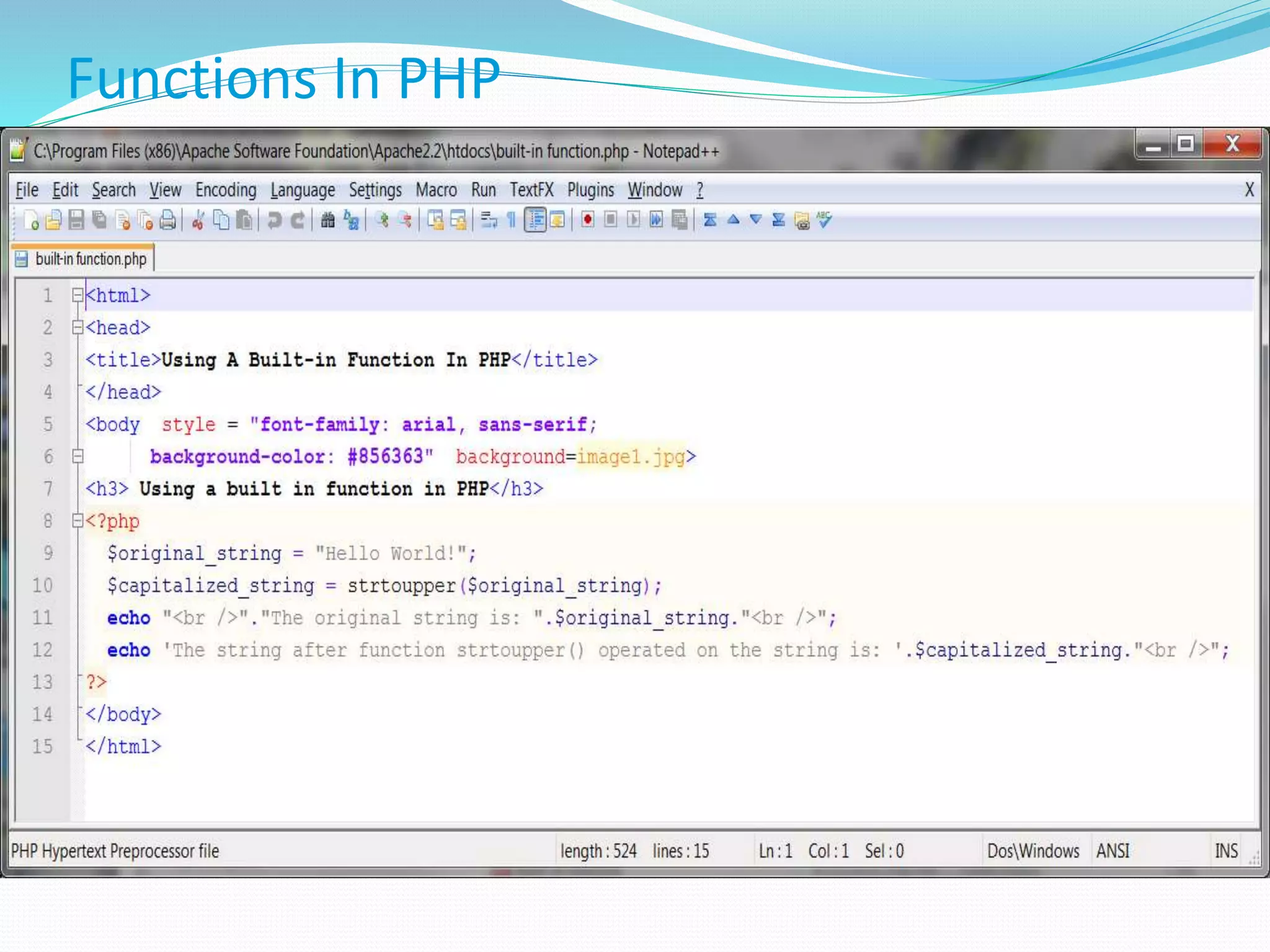Open Find with binoculars icon
Image resolution: width=1270 pixels, height=952 pixels.
[x=327, y=220]
